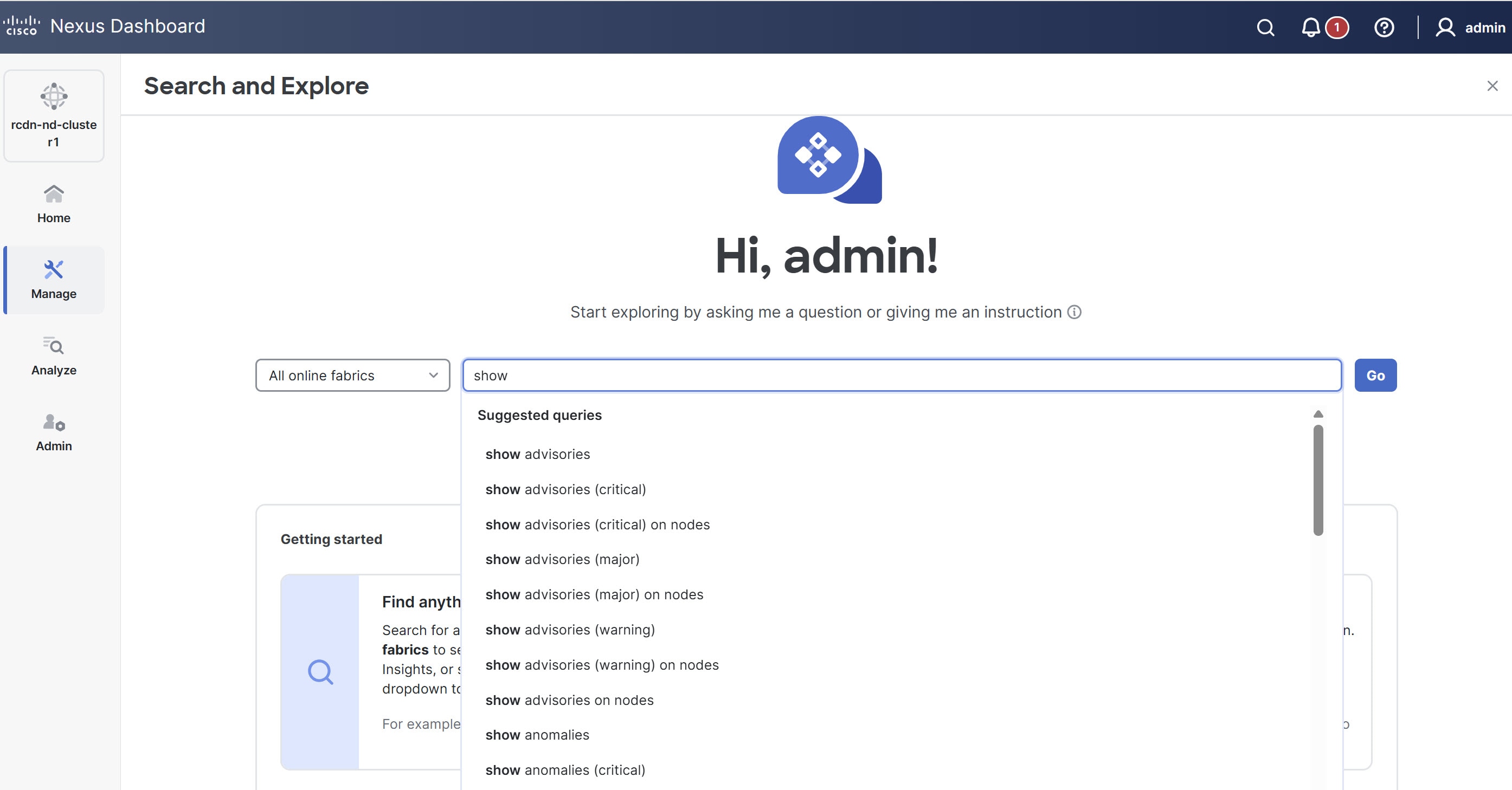Open the Manage sidebar menu
Viewport: 1512px width, 790px height.
click(54, 279)
